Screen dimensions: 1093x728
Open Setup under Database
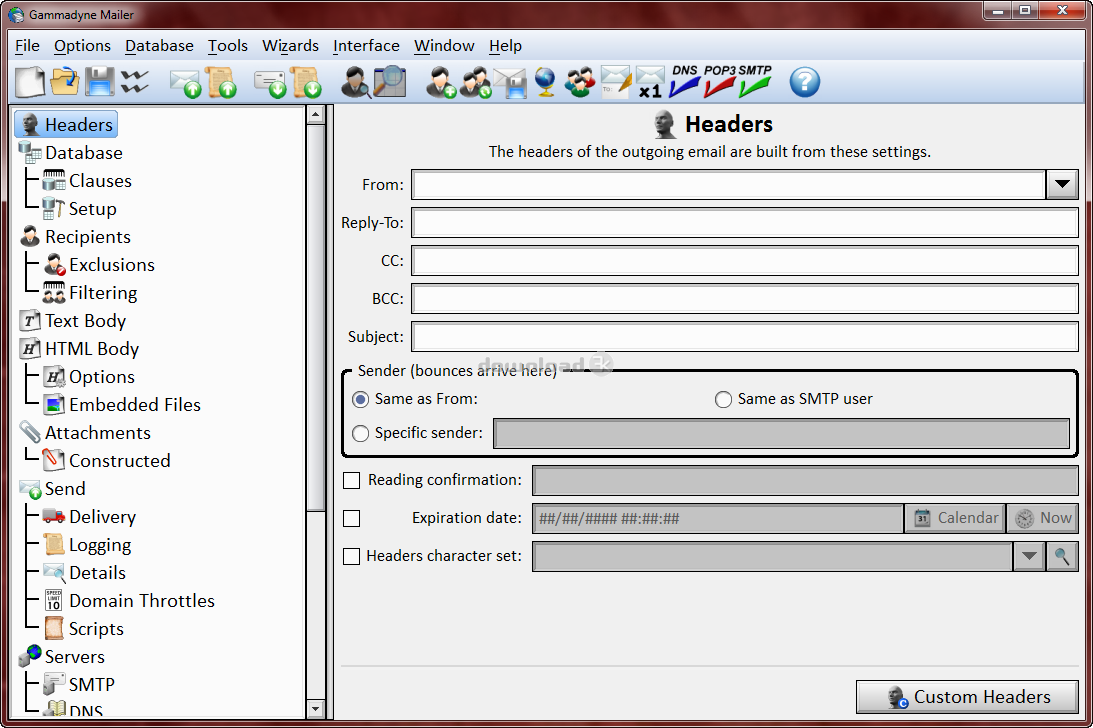tap(79, 209)
